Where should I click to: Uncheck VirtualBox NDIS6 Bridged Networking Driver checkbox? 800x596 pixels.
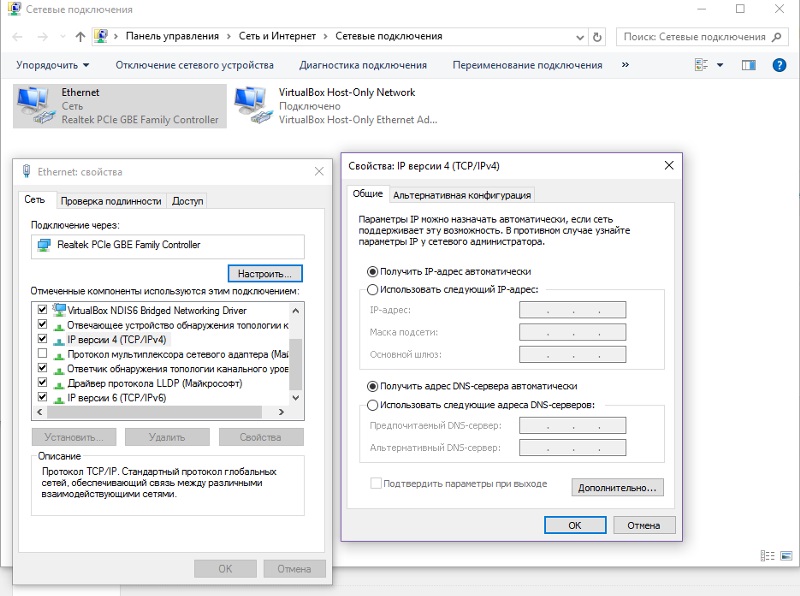tap(42, 309)
